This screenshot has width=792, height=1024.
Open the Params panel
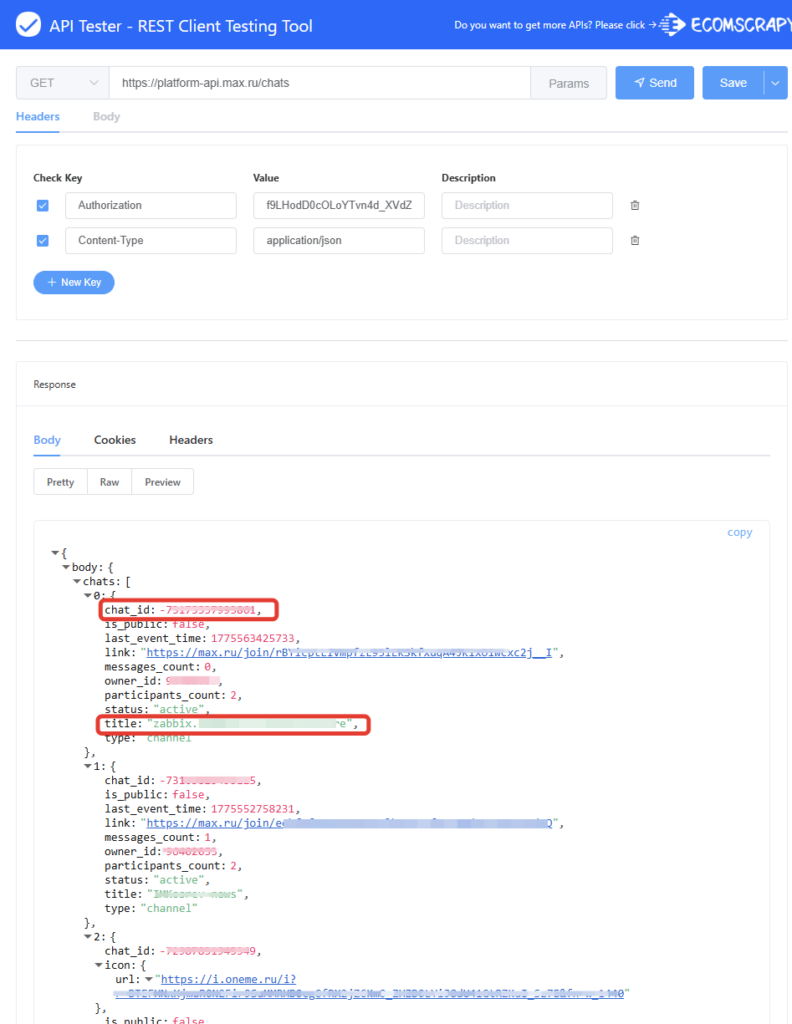(x=568, y=83)
